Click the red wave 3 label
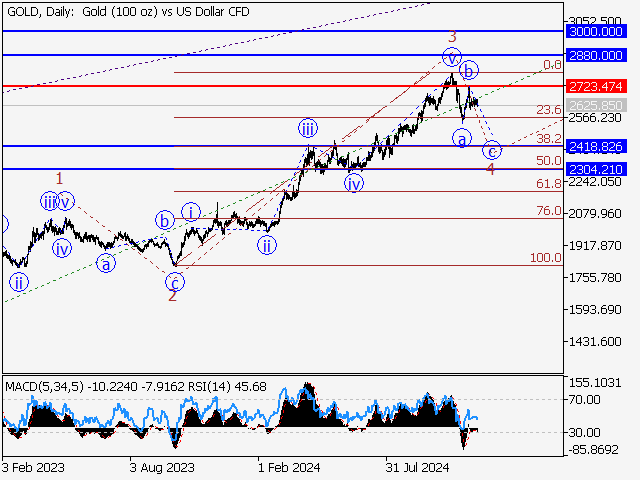 tap(451, 37)
